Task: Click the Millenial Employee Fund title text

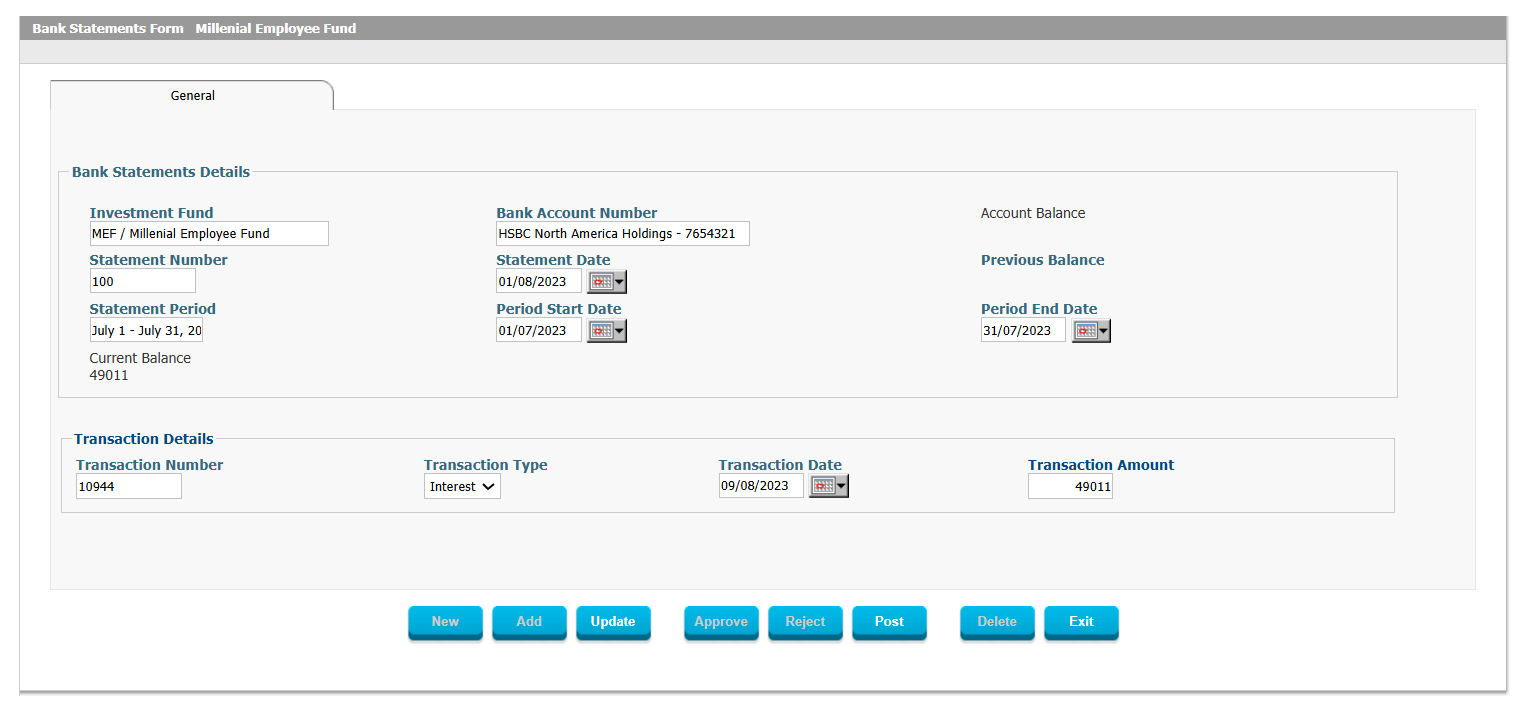Action: [276, 29]
